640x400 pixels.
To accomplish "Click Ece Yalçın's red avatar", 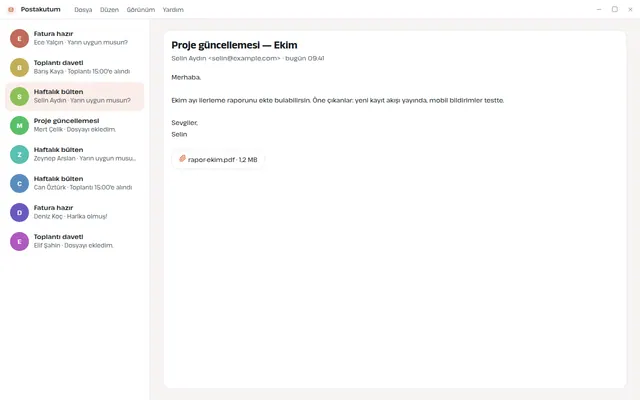I will [x=19, y=38].
